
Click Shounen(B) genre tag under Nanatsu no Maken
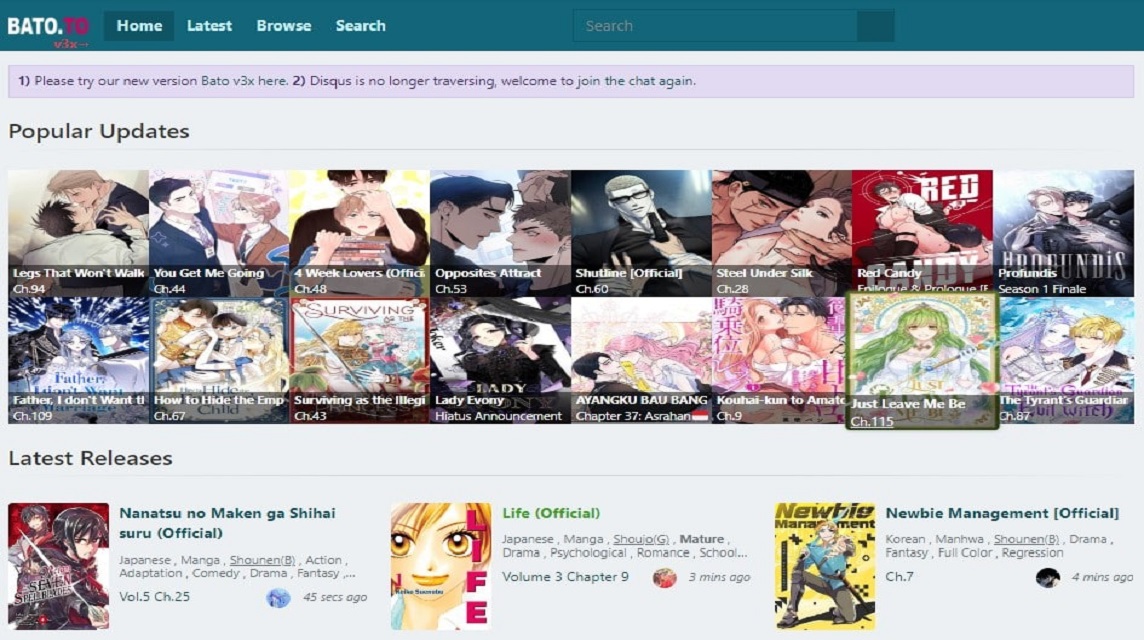262,560
